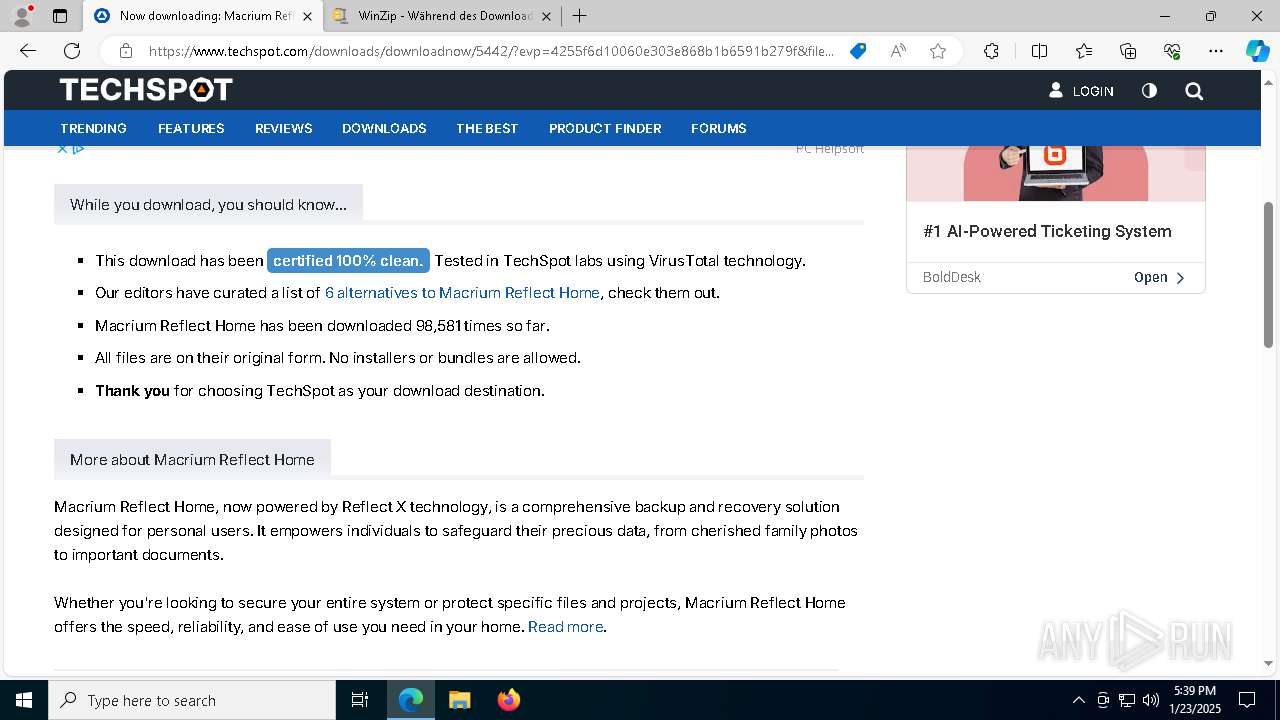Open the FORUMS menu

(x=719, y=128)
